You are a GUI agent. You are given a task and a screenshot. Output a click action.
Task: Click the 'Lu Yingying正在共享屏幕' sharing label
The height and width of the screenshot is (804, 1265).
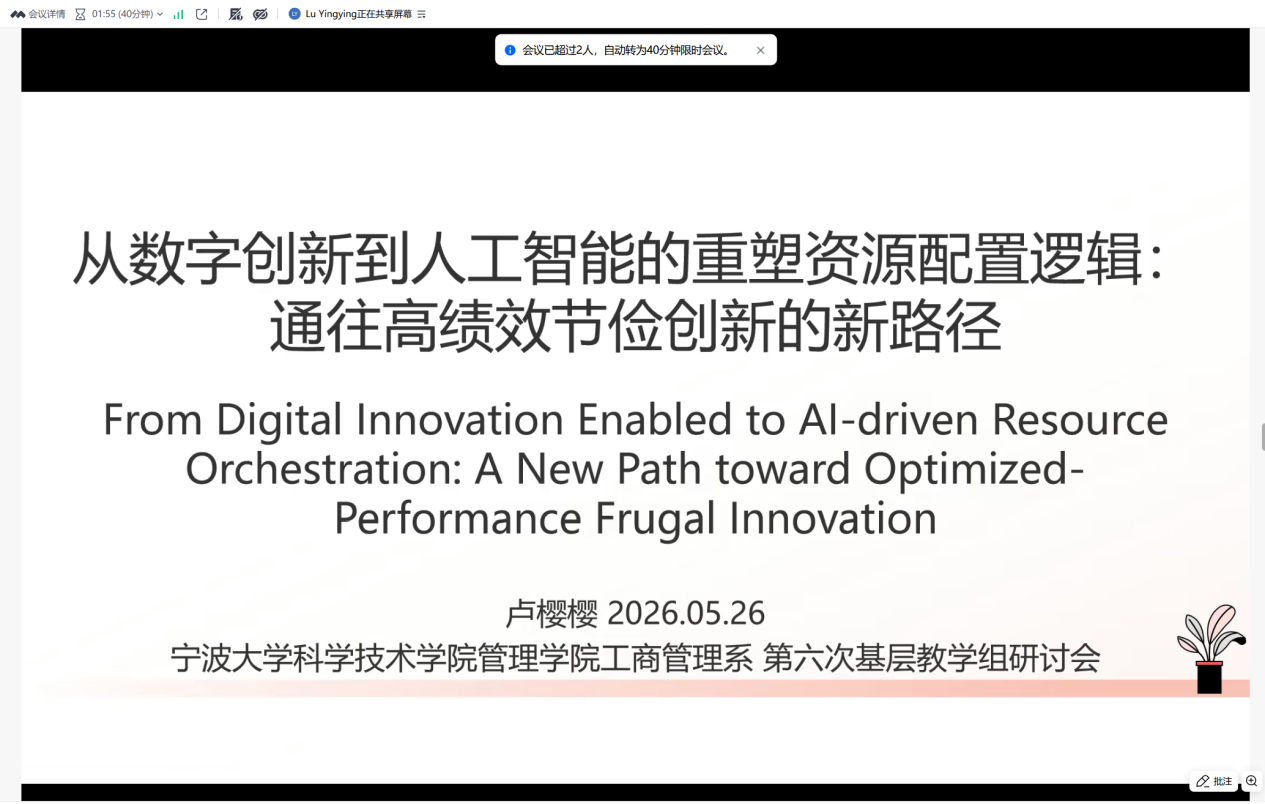point(359,14)
